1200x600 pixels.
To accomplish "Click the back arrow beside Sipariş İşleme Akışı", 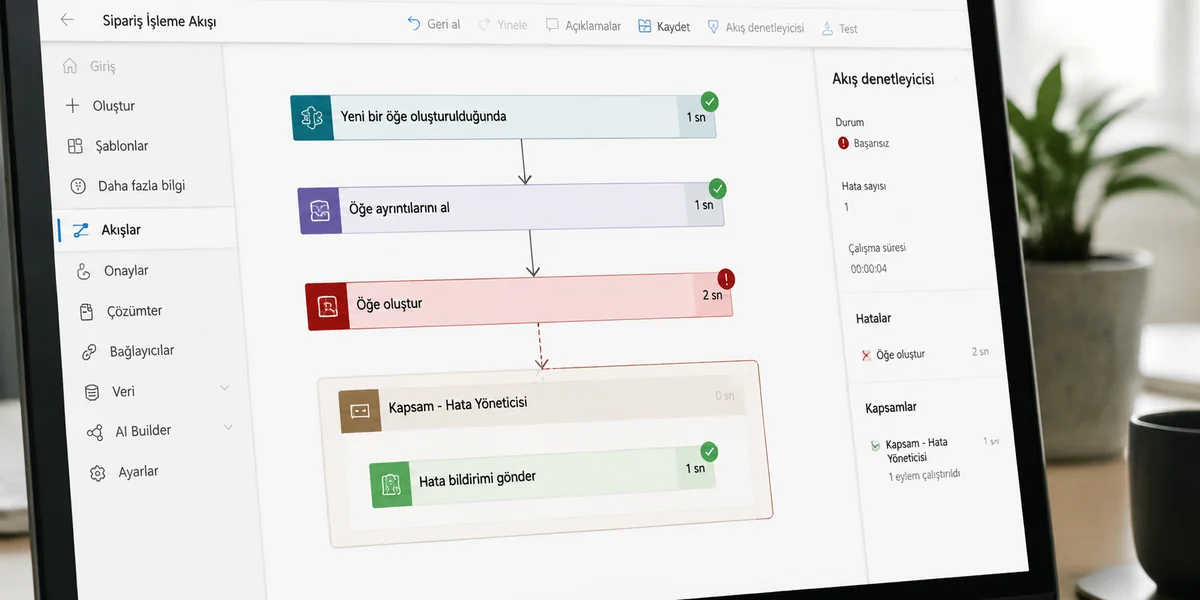I will [x=67, y=20].
